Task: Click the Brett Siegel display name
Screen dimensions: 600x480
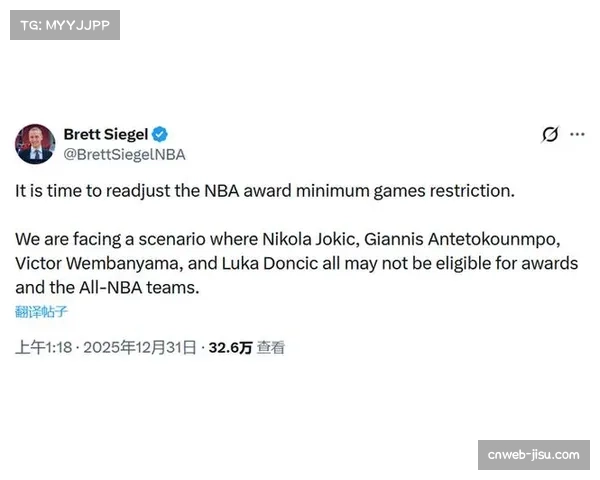Action: (105, 134)
